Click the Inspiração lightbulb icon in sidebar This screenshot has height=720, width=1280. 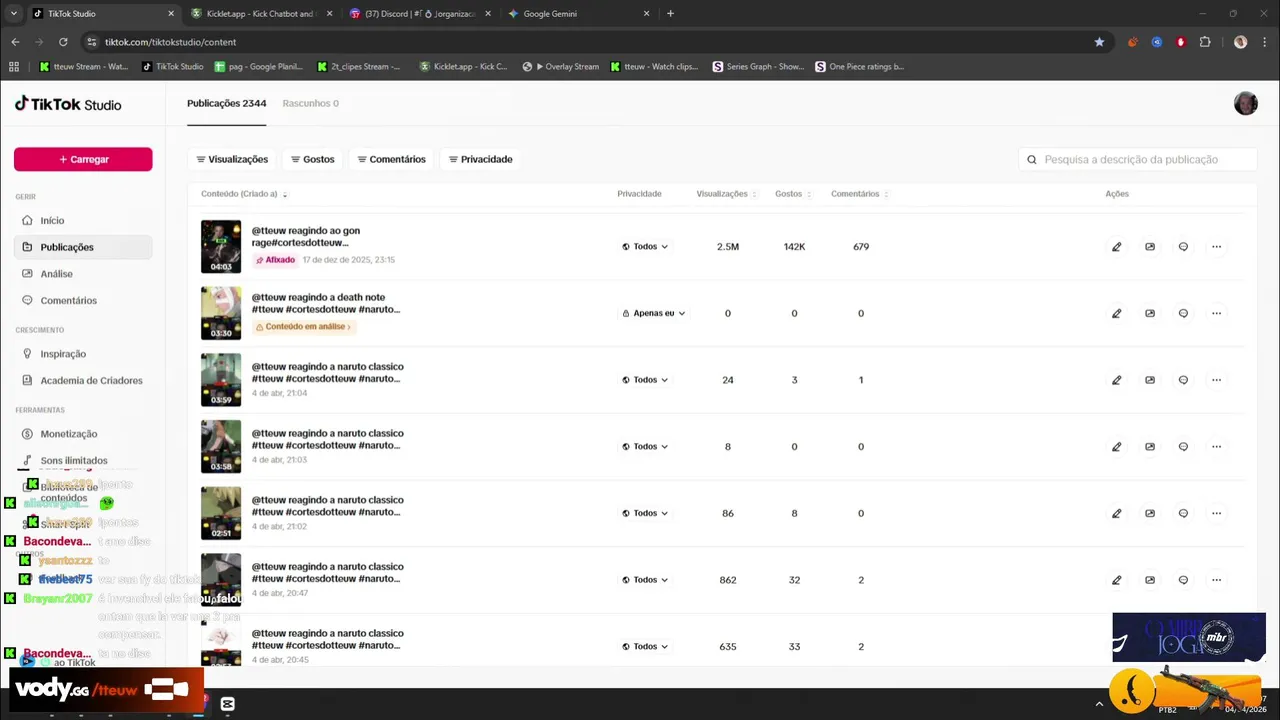coord(28,354)
